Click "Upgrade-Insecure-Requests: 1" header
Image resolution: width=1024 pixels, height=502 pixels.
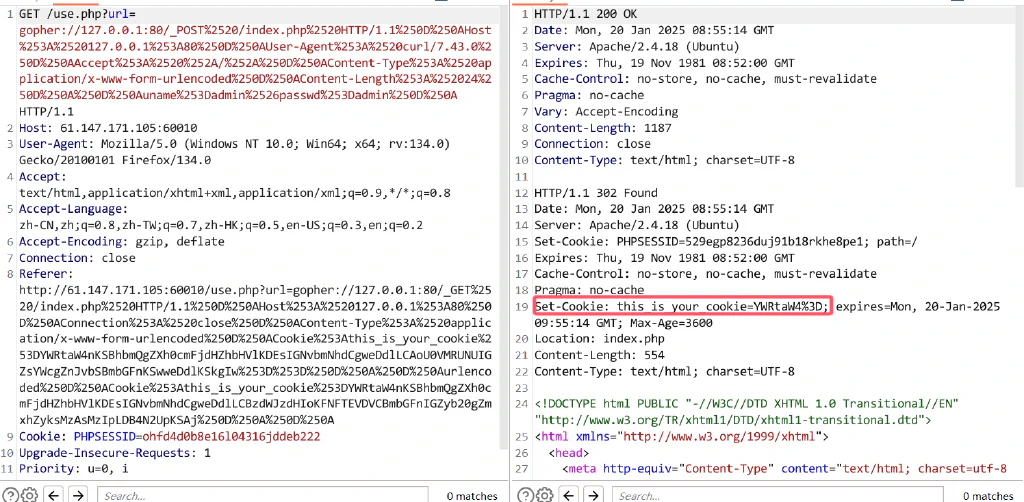[x=115, y=453]
